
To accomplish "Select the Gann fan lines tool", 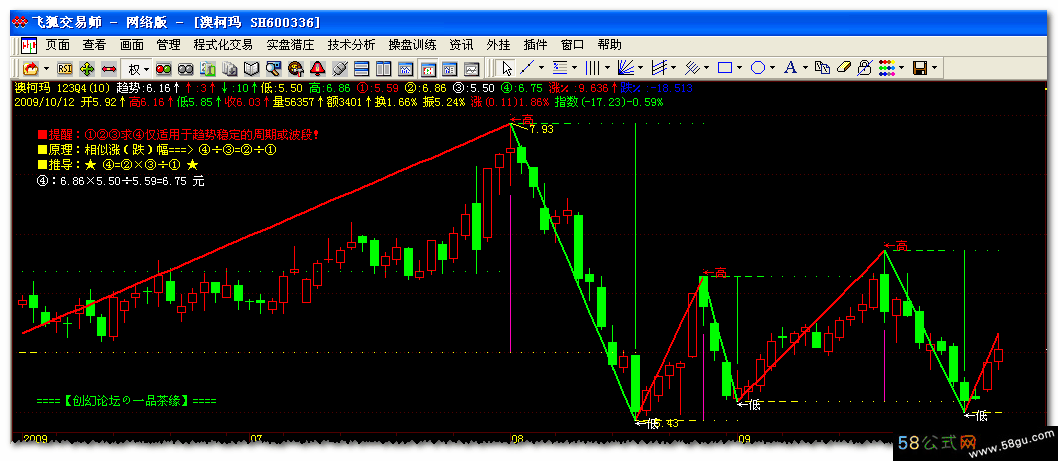I will pos(626,68).
